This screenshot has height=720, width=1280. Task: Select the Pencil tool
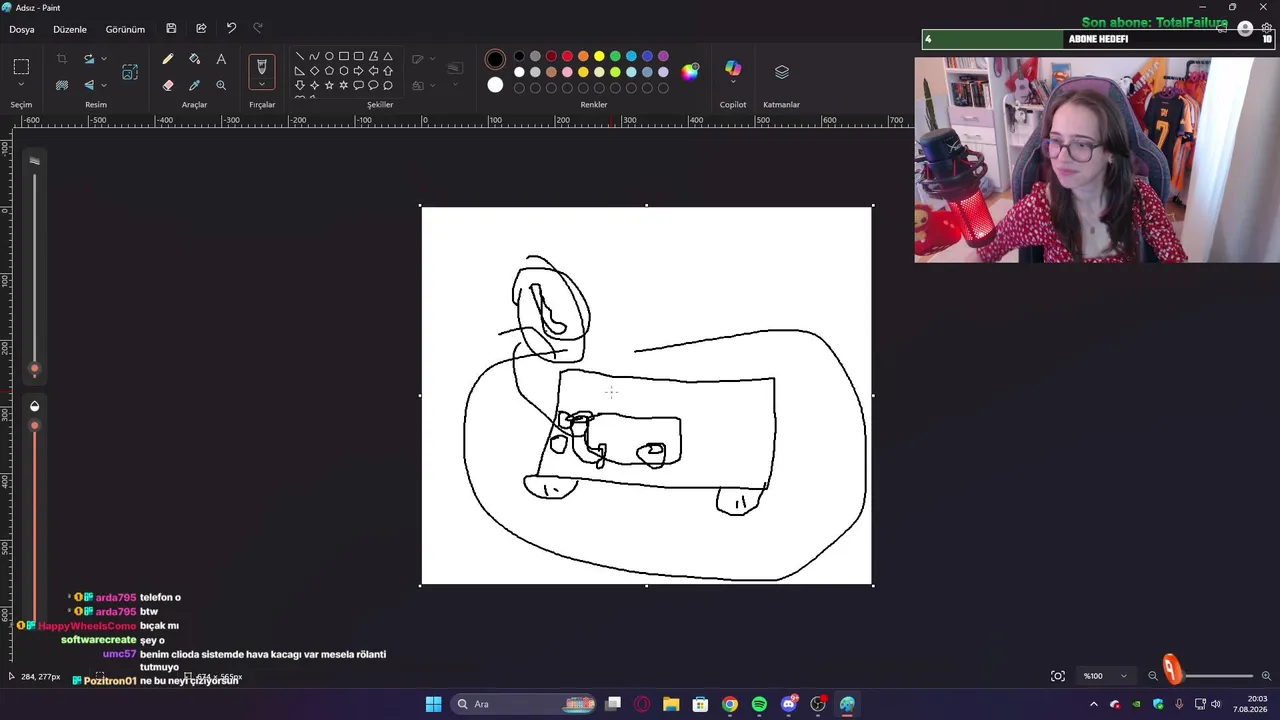click(x=168, y=60)
